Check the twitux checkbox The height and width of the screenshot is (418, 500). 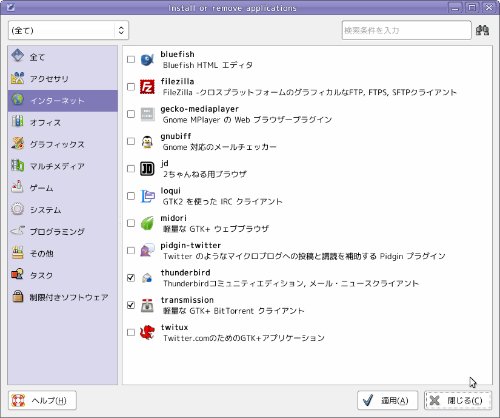coord(131,332)
